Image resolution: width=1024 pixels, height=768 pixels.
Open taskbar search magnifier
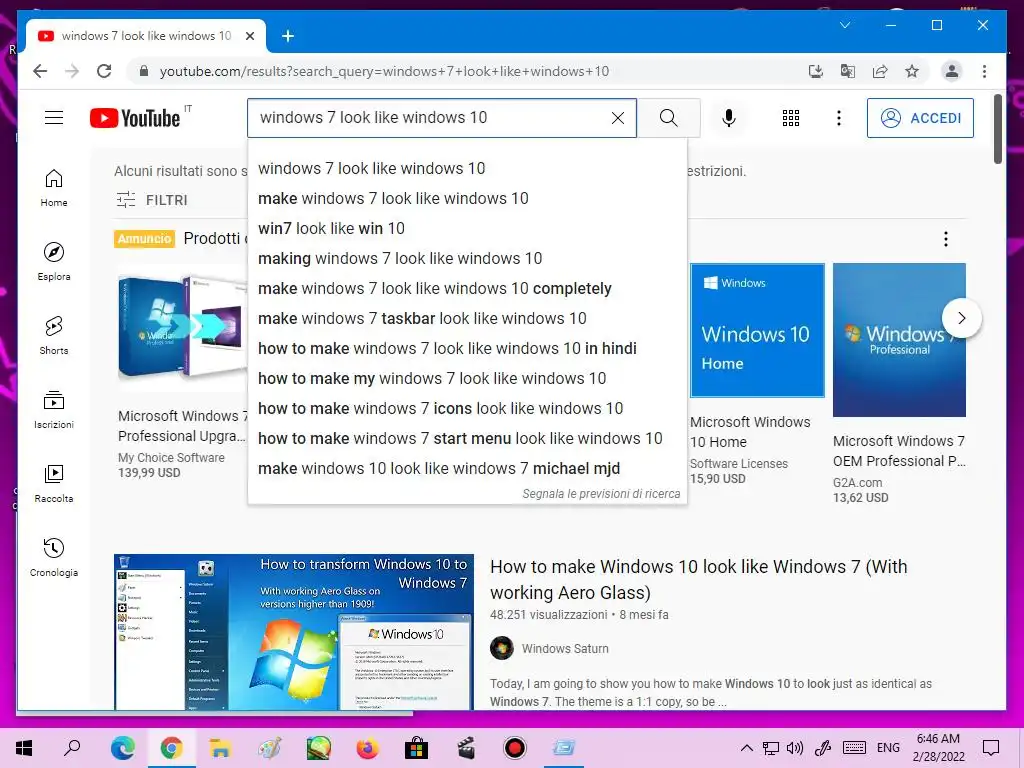[x=72, y=748]
